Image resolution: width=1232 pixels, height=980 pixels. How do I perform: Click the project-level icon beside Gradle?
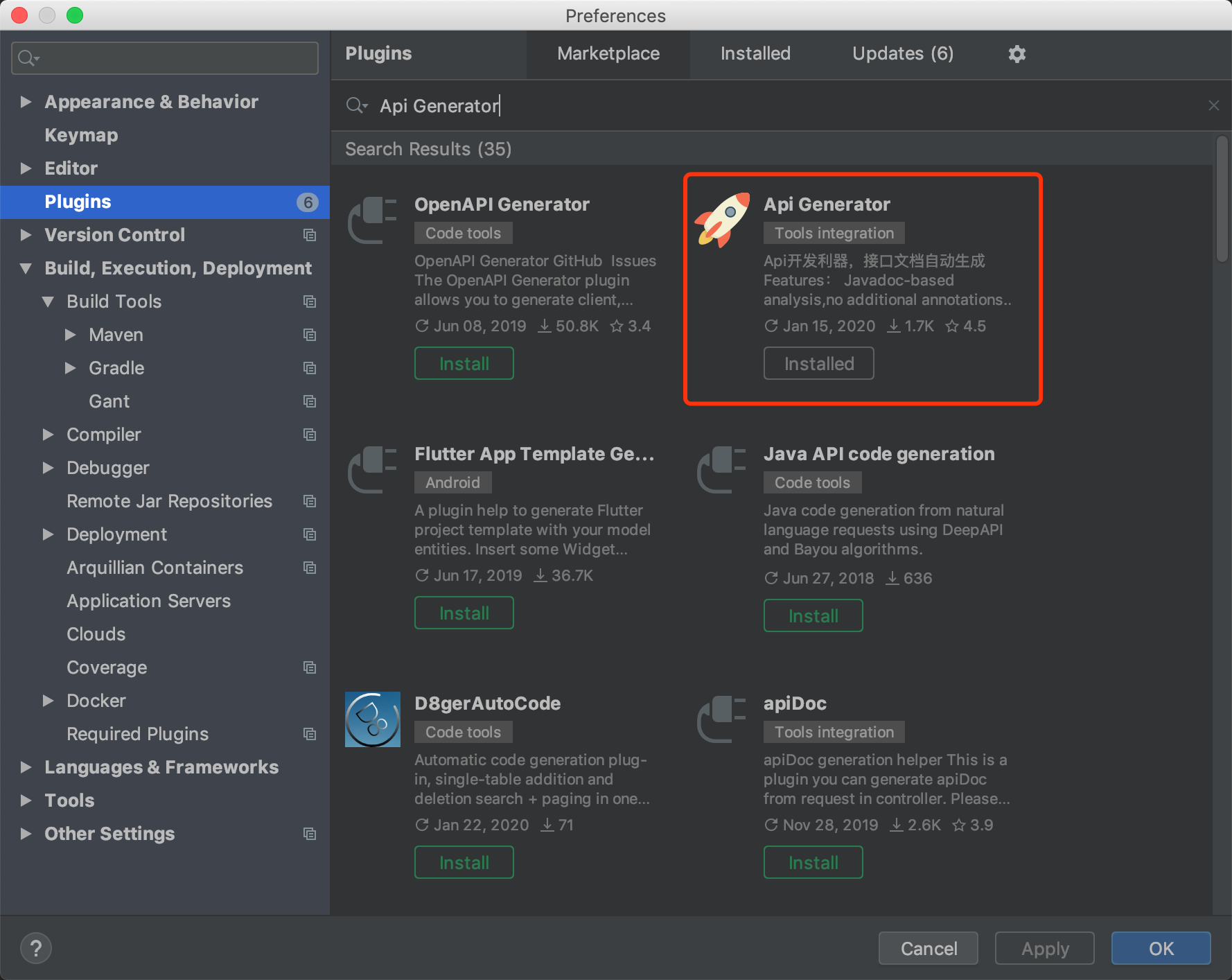[310, 368]
